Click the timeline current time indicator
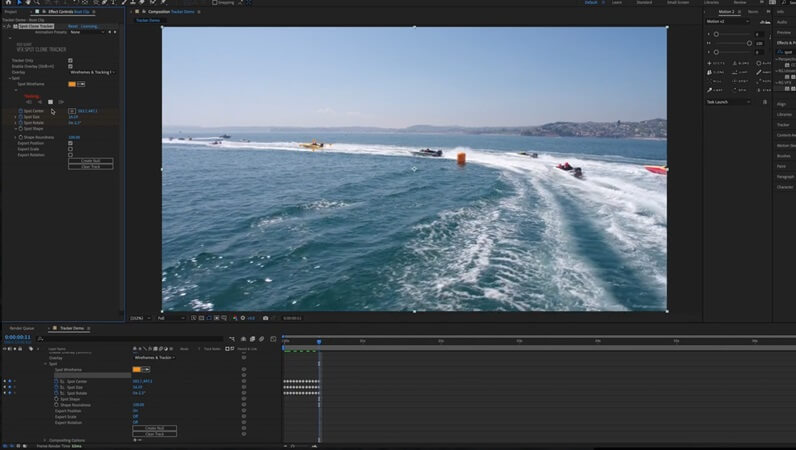The image size is (796, 450). pos(319,342)
